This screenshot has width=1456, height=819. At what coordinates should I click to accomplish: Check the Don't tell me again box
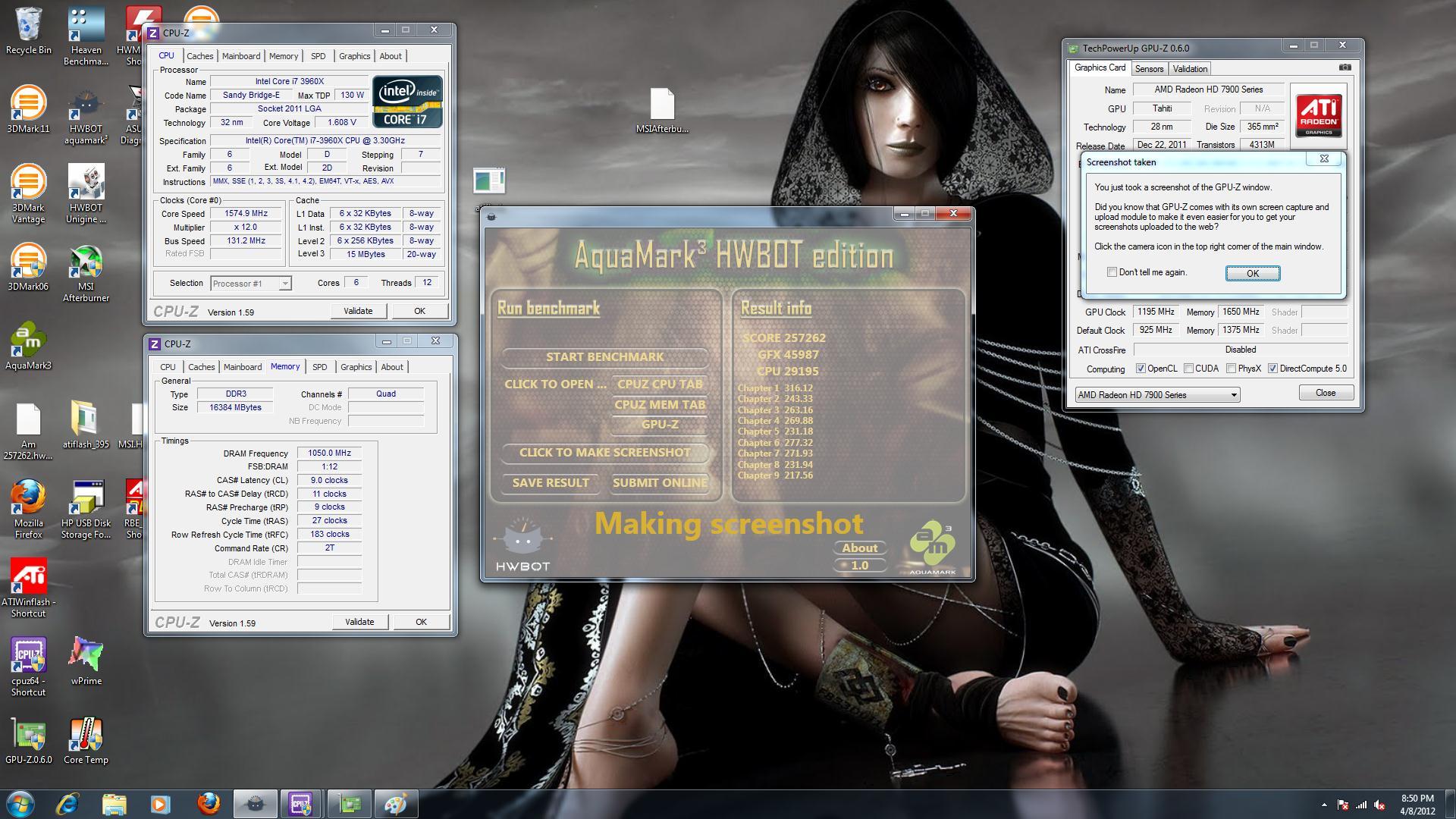[1112, 272]
